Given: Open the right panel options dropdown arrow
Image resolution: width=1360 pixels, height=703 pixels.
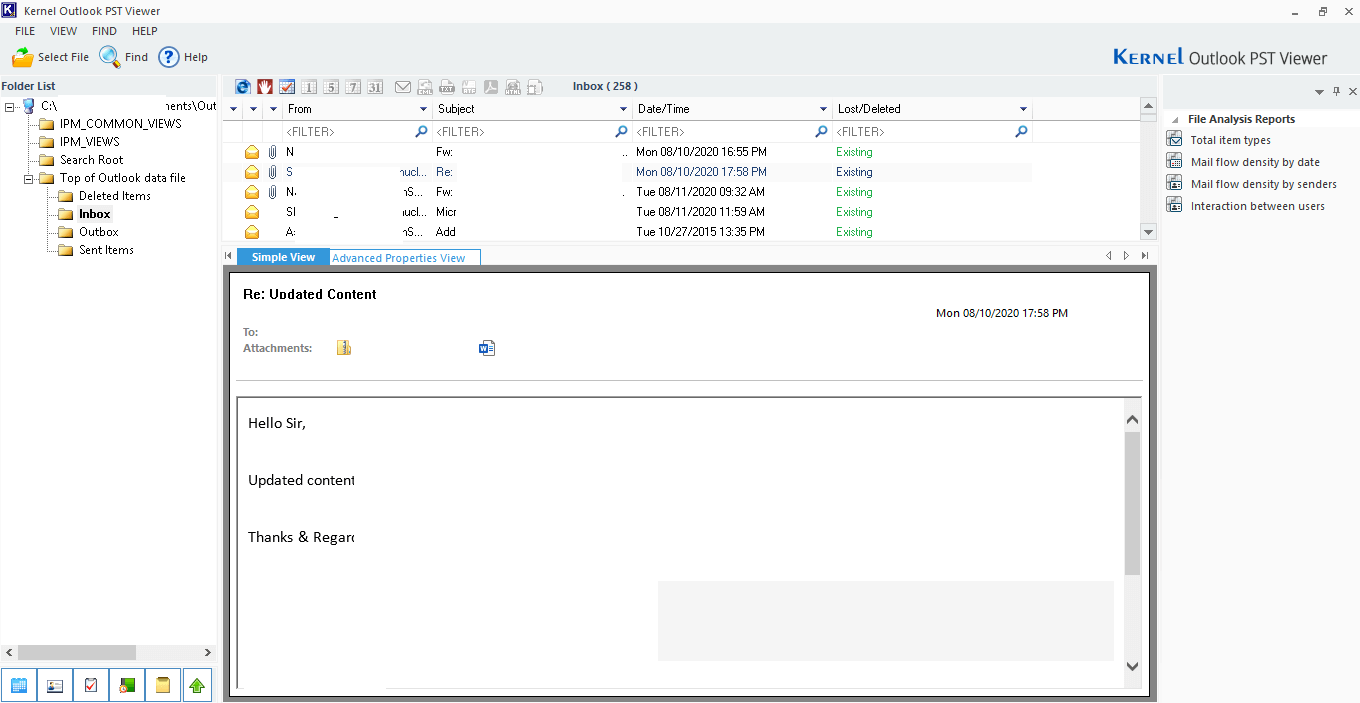Looking at the screenshot, I should tap(1320, 92).
